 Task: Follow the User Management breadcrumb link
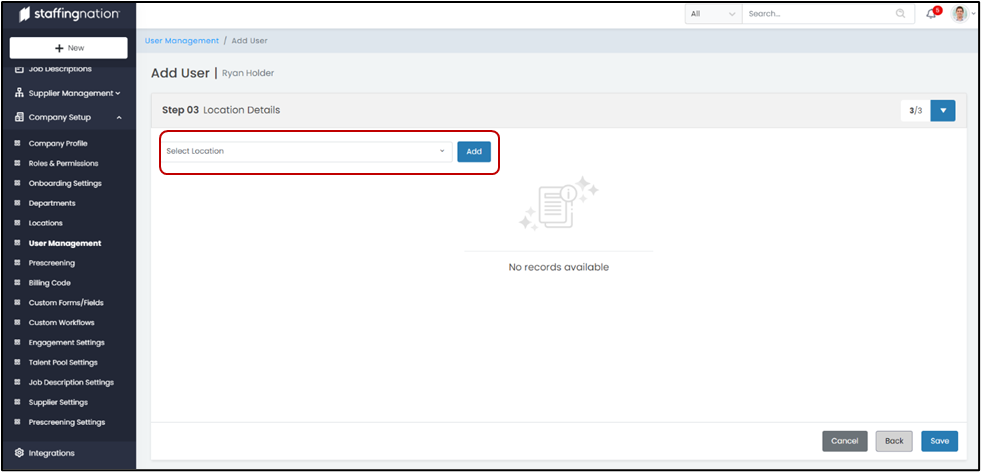(x=182, y=41)
